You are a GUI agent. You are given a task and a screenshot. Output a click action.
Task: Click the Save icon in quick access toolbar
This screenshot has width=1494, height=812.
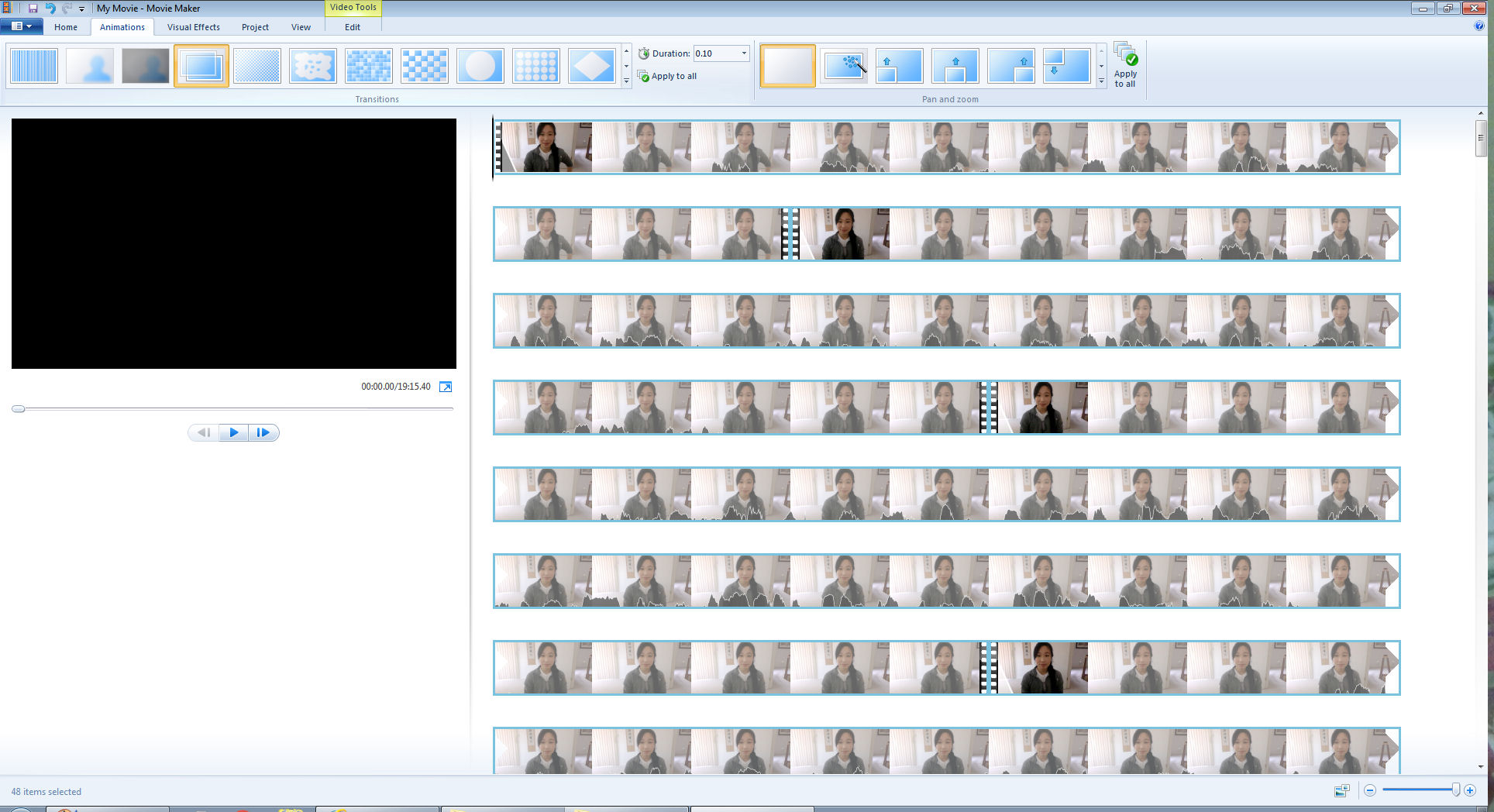tap(33, 9)
